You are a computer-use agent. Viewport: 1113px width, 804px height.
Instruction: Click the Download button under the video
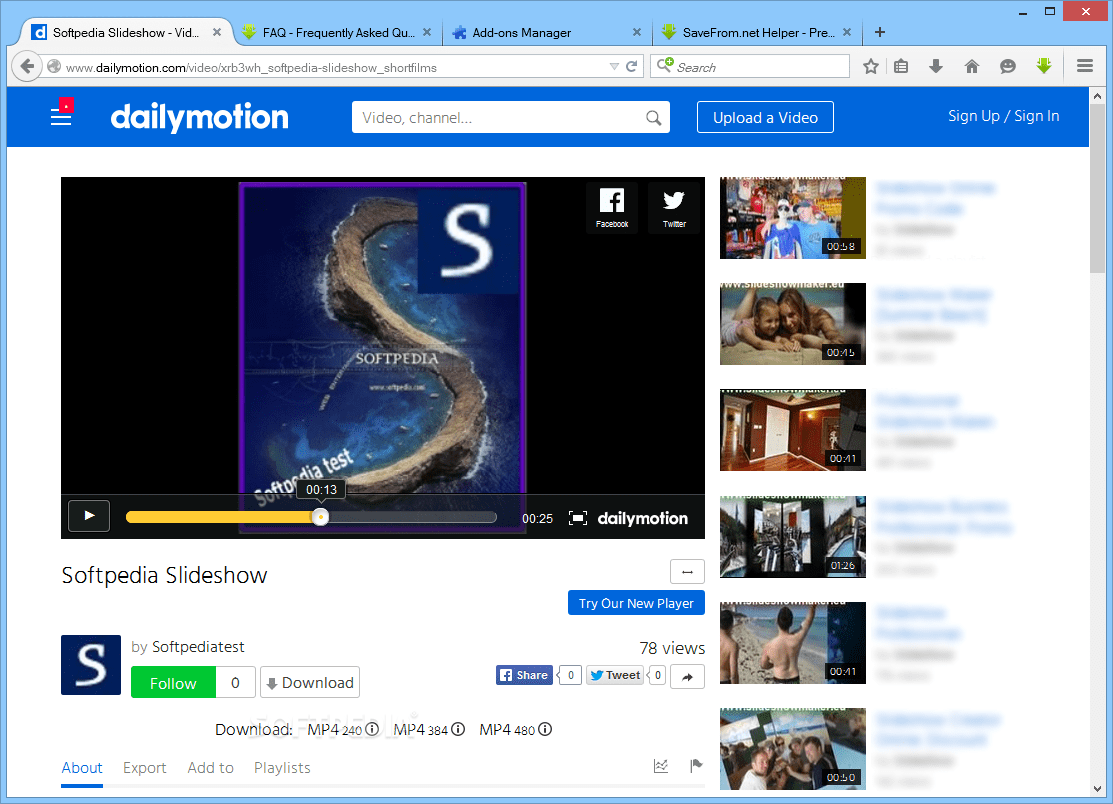point(309,683)
